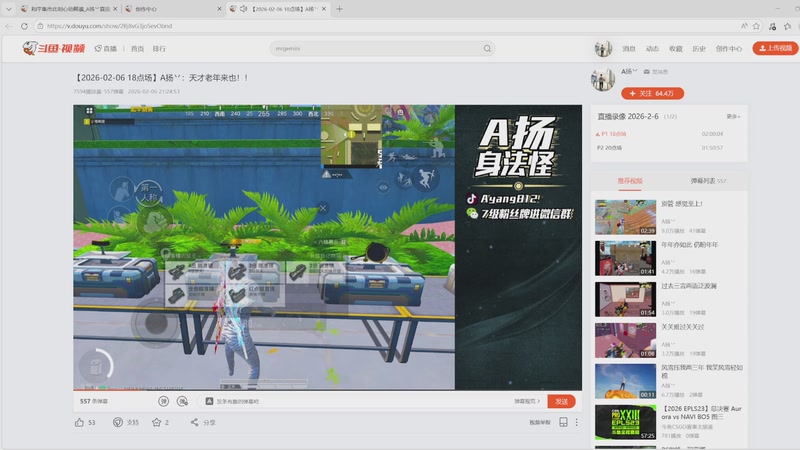Open 收藏 favorites in header
The width and height of the screenshot is (800, 450).
676,48
